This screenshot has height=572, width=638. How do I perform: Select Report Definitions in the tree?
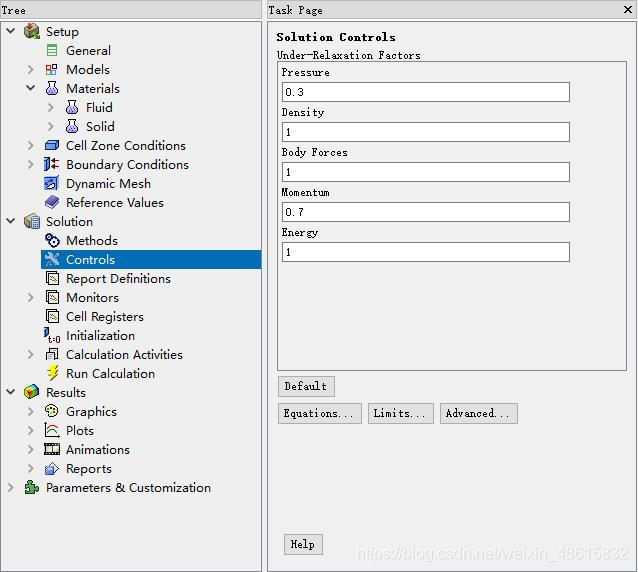[118, 279]
